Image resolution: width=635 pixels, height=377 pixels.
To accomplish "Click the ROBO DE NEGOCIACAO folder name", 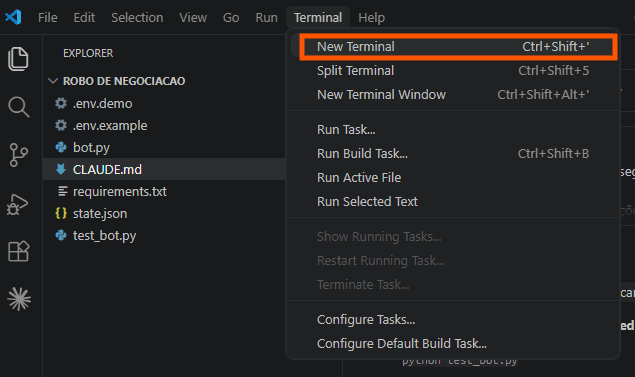I will 124,81.
